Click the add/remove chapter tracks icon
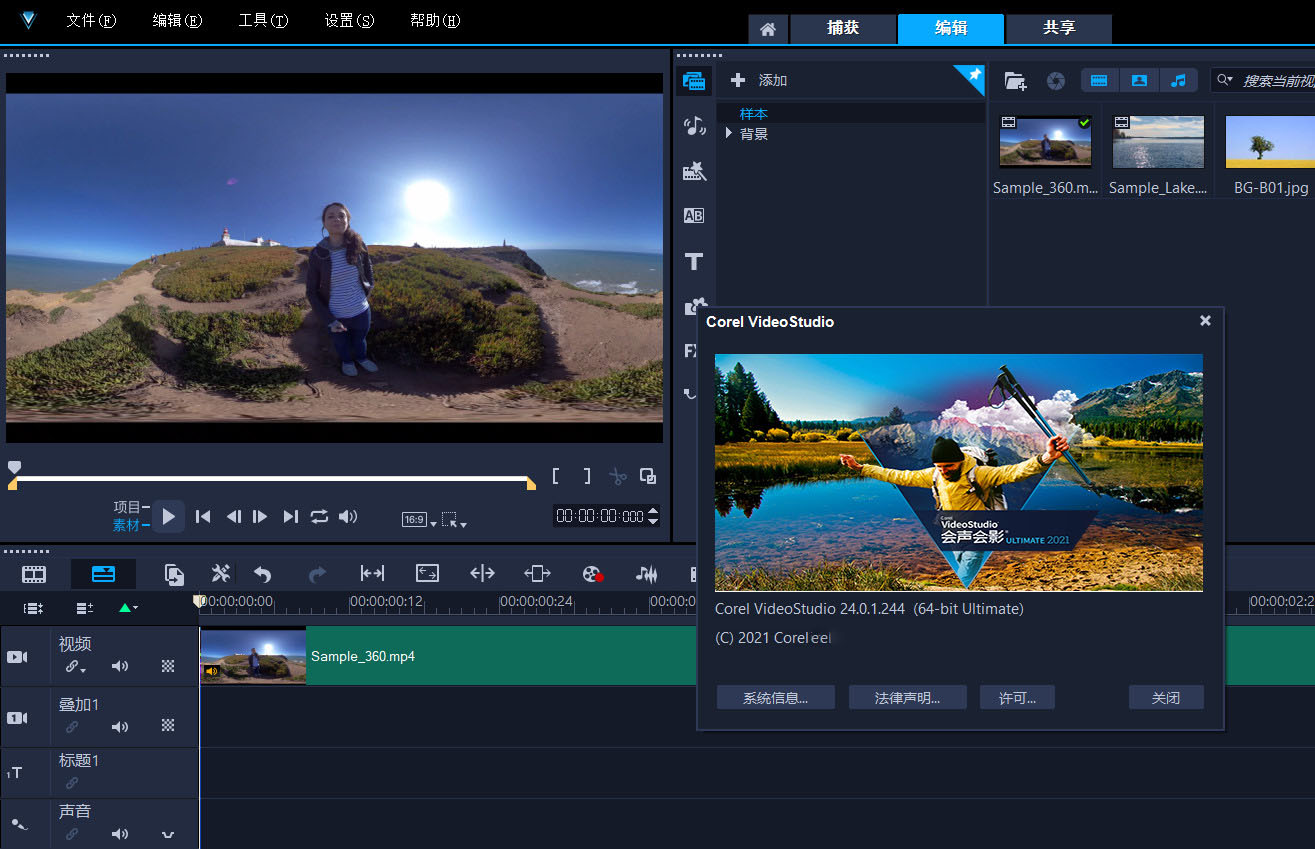 pos(85,607)
